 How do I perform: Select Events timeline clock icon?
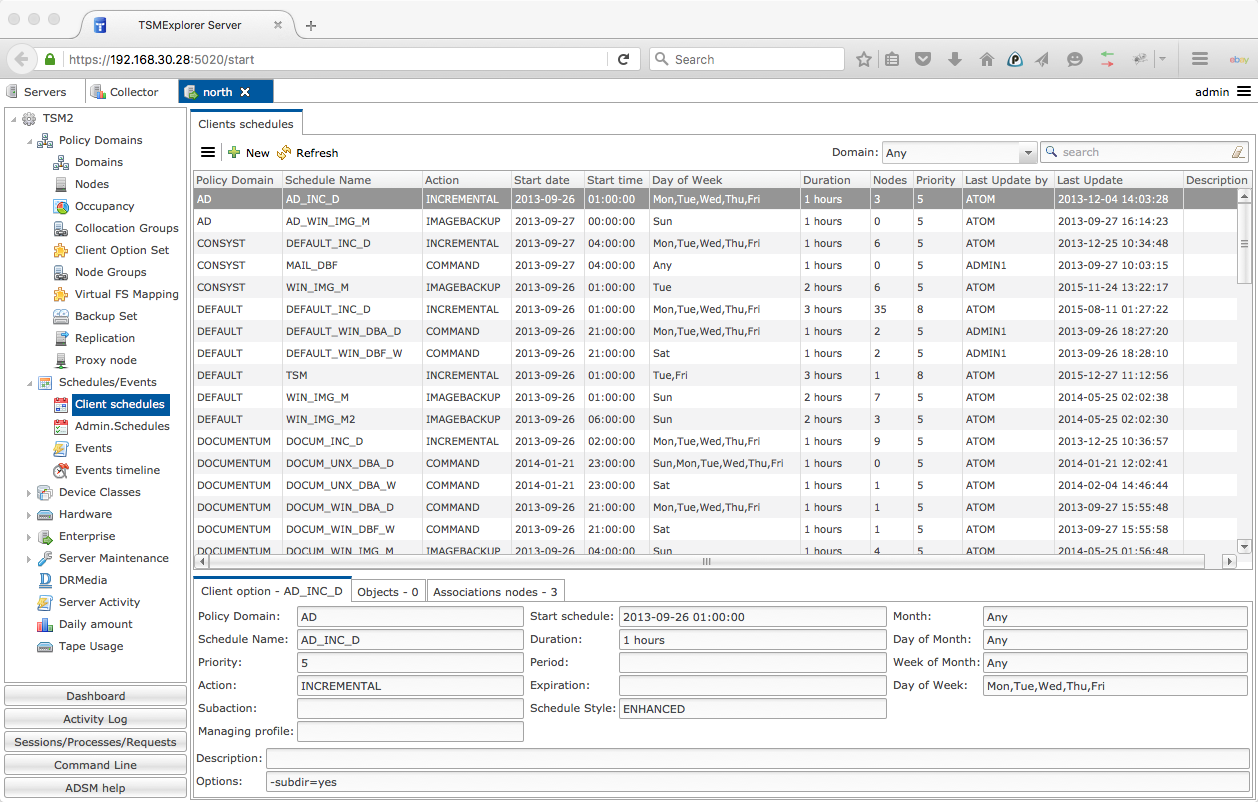click(60, 470)
